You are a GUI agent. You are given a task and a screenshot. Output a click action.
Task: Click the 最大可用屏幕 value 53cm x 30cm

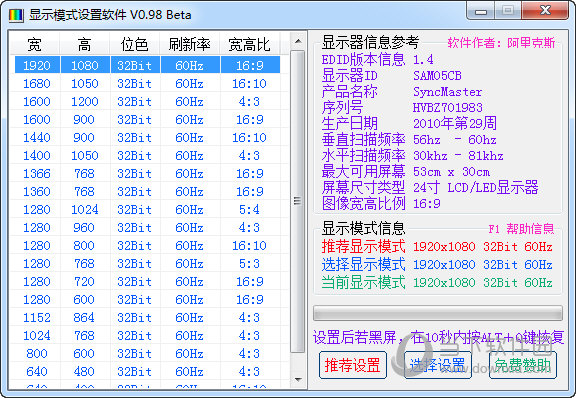click(x=451, y=172)
